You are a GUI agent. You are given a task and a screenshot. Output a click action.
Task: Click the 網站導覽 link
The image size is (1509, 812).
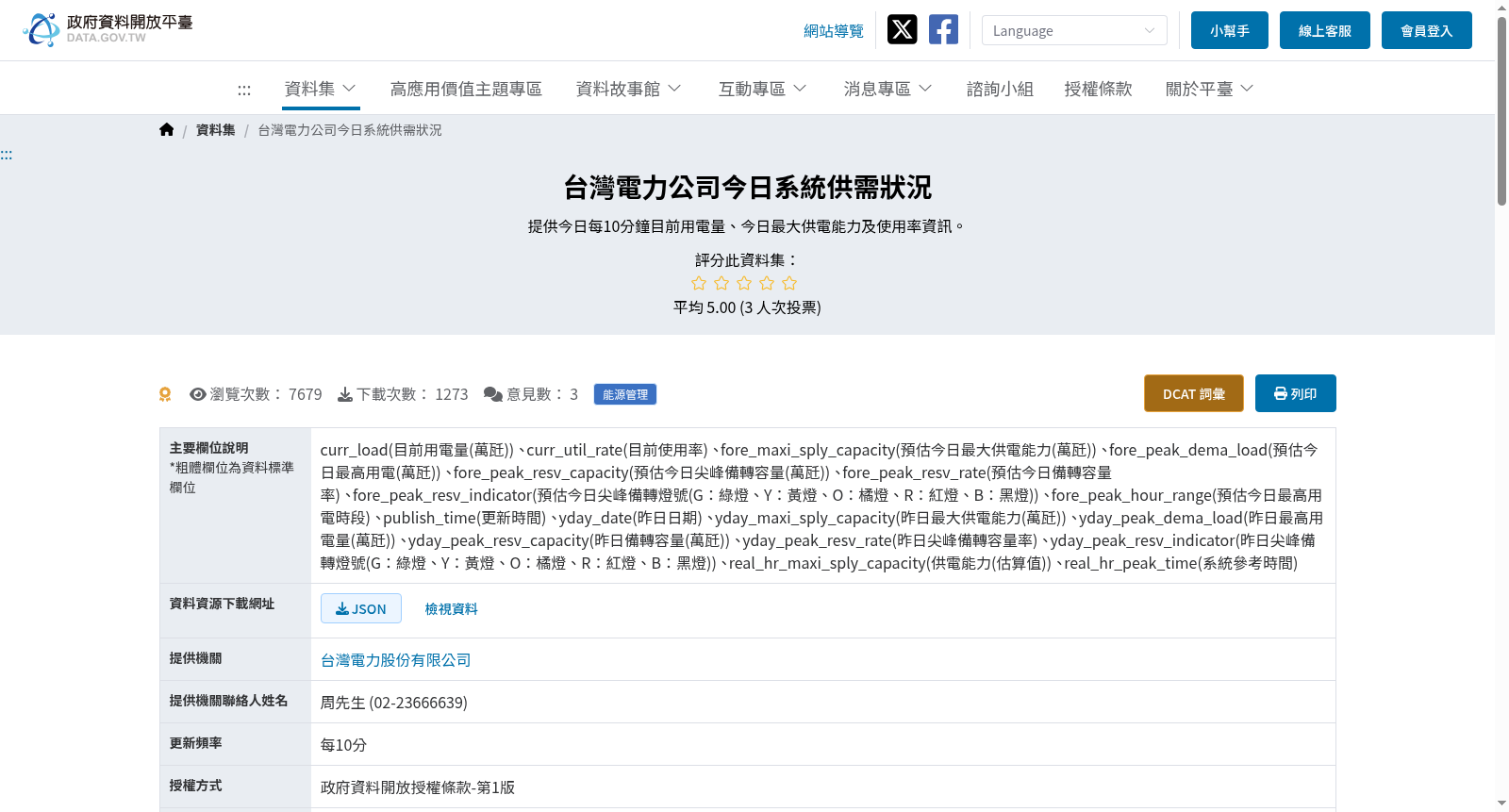coord(834,31)
